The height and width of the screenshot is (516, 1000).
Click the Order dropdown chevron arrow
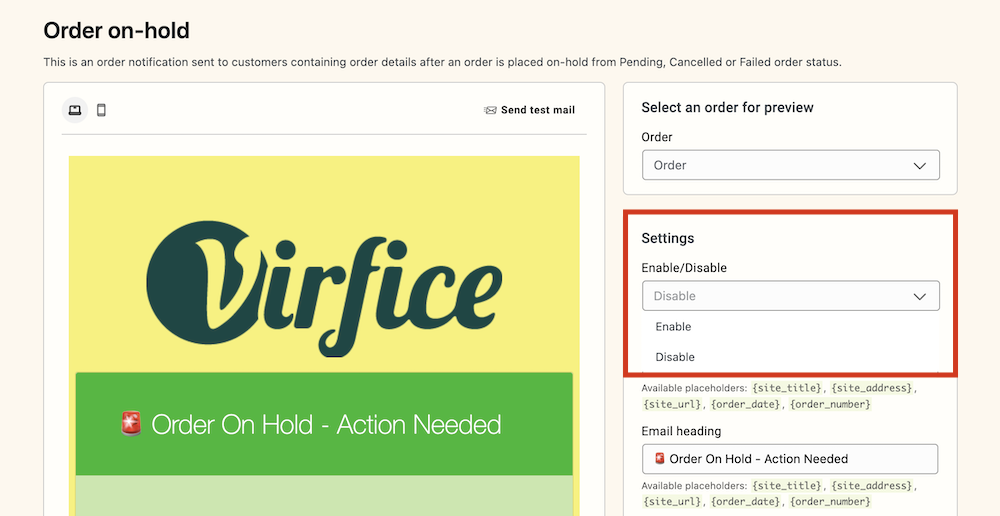[919, 166]
